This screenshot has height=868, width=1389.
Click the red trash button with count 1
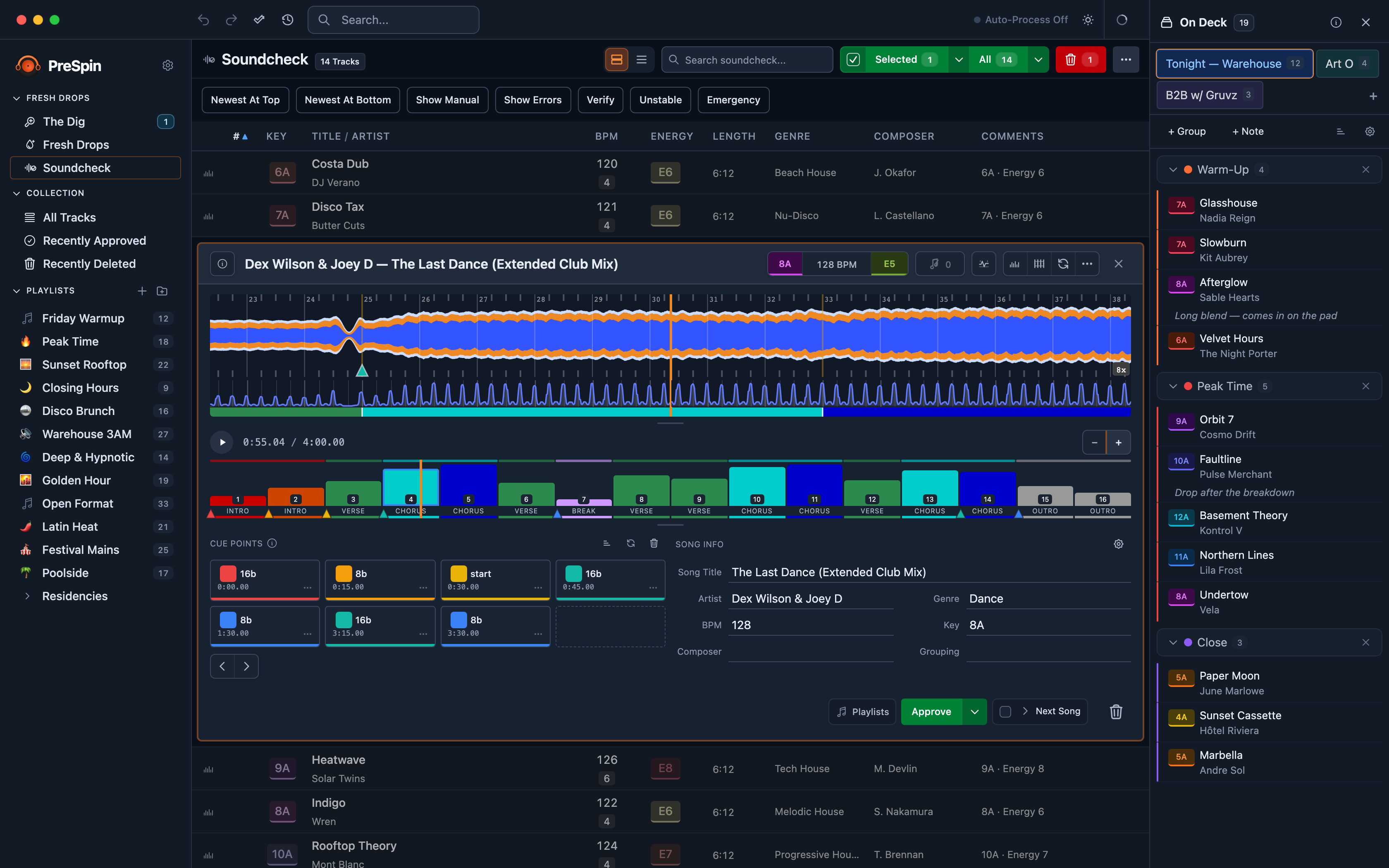point(1080,60)
